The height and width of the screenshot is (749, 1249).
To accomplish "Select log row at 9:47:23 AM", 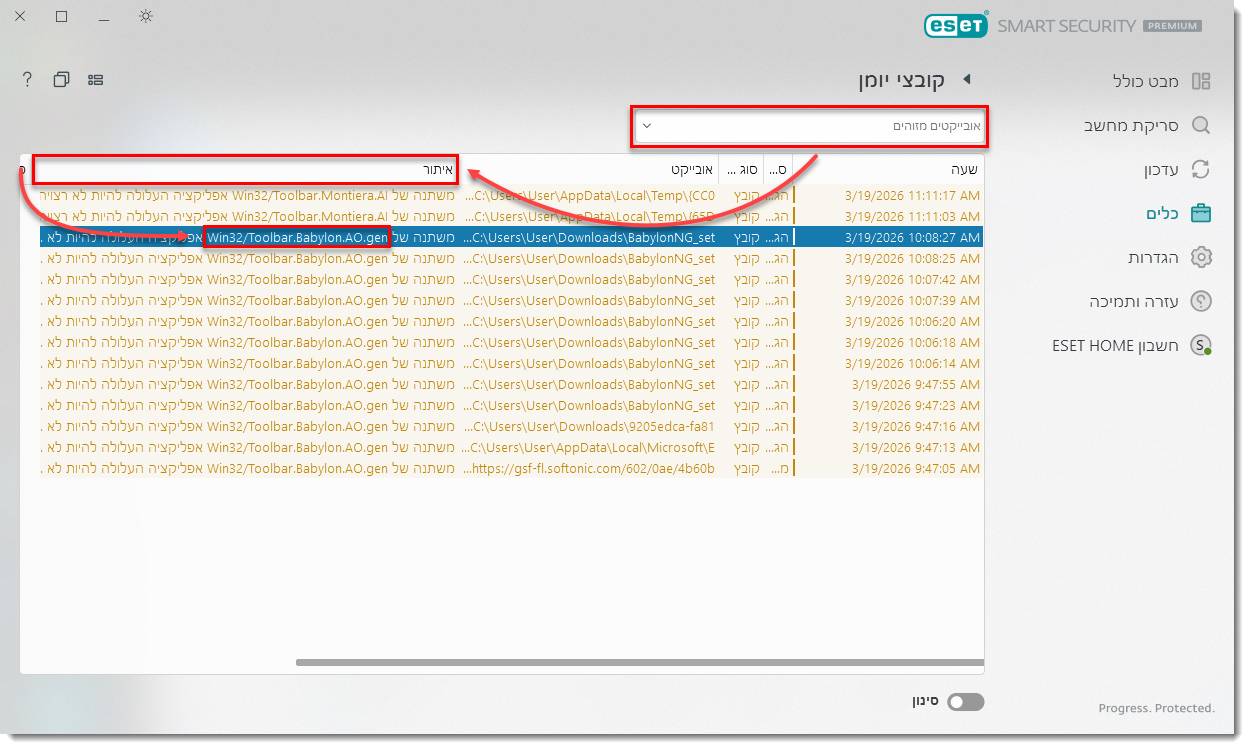I will [512, 405].
